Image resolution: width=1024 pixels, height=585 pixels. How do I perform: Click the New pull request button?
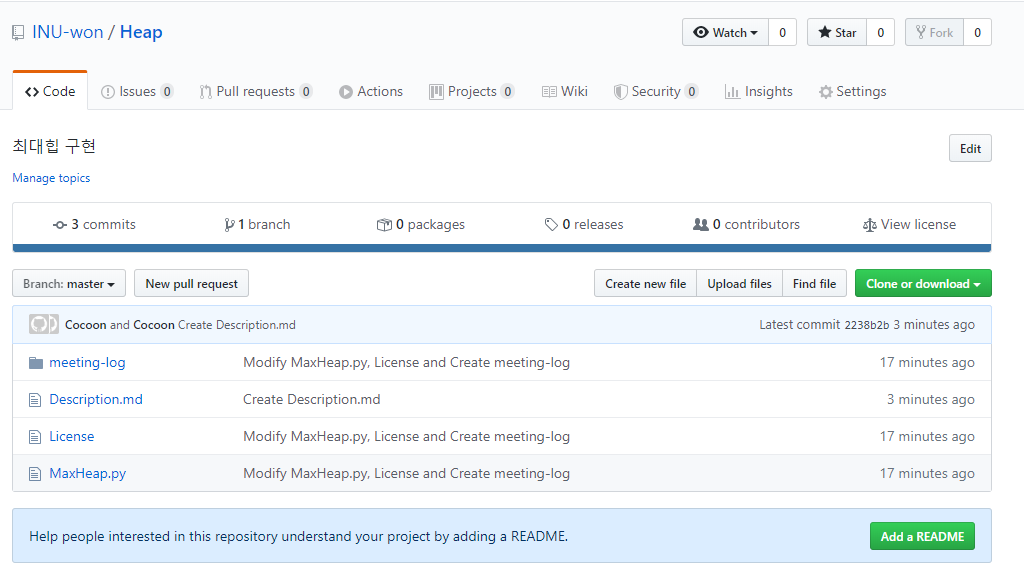[191, 283]
